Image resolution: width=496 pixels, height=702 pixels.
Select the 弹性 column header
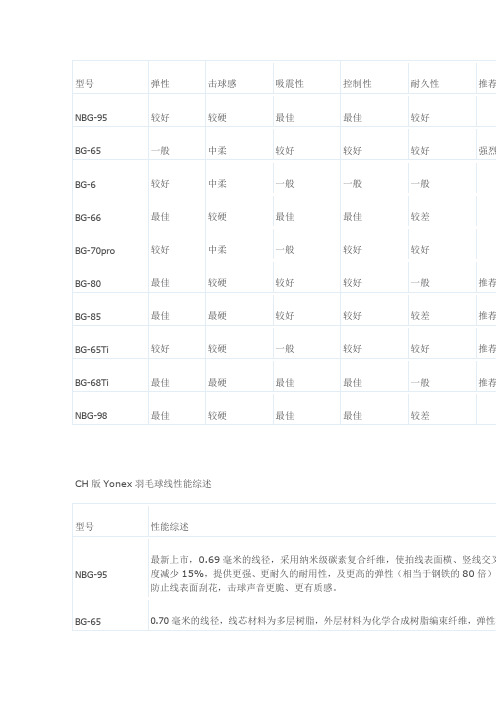click(x=160, y=84)
